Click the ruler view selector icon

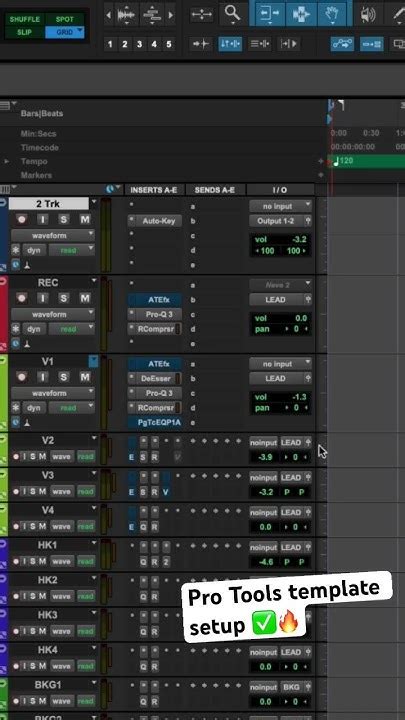7,105
